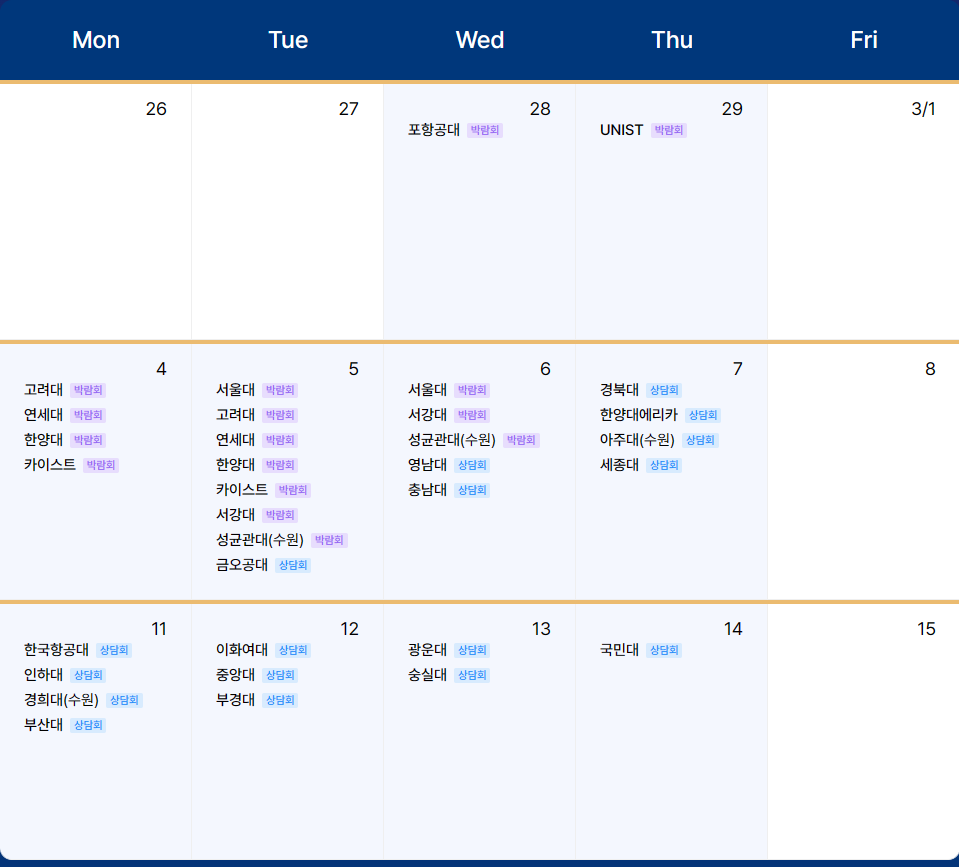Click the Fri column header

[x=864, y=40]
